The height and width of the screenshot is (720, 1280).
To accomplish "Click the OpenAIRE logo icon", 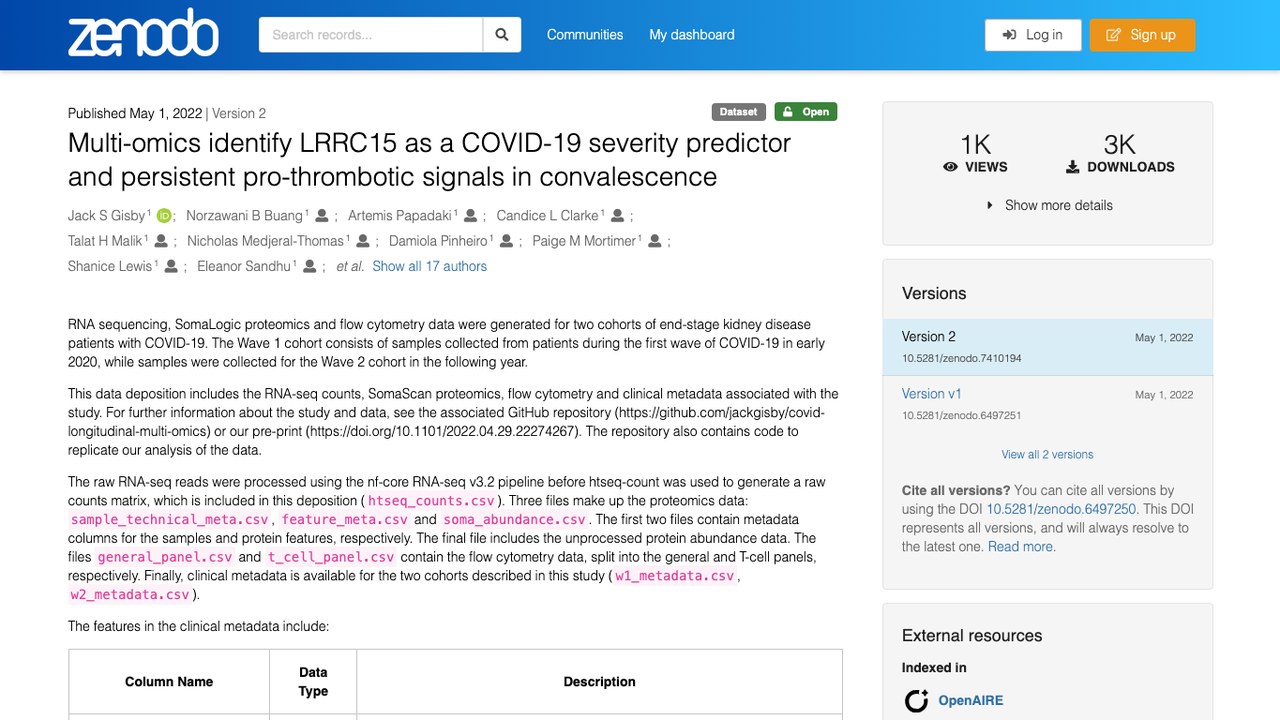I will coord(916,701).
